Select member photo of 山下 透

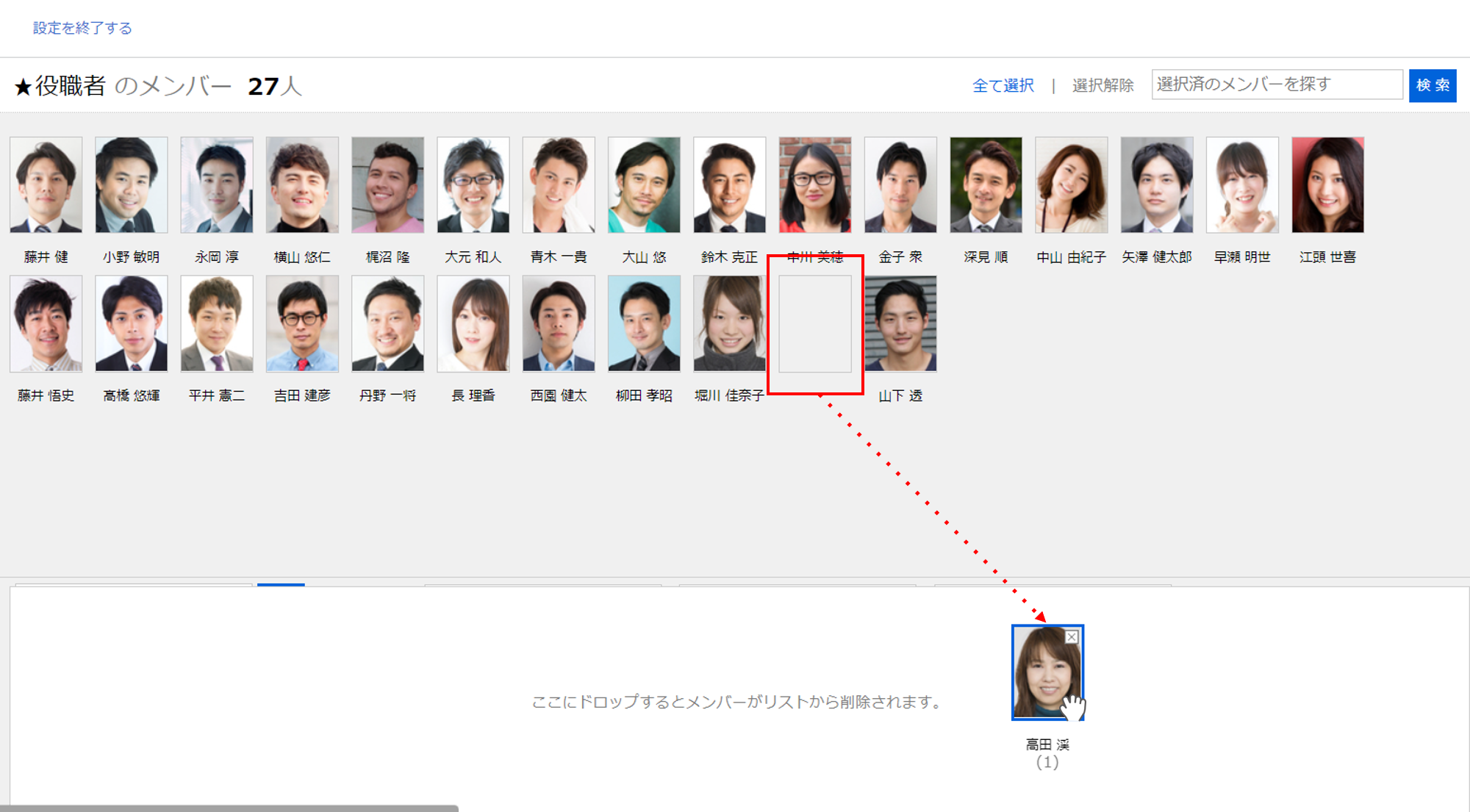pos(900,324)
